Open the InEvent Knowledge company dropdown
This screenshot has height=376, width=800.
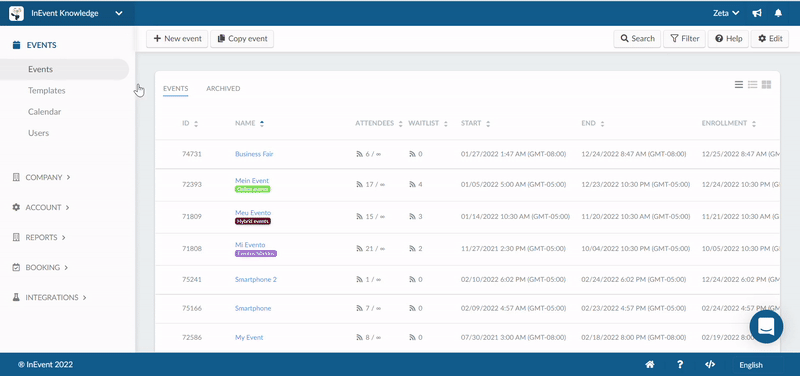[x=66, y=13]
